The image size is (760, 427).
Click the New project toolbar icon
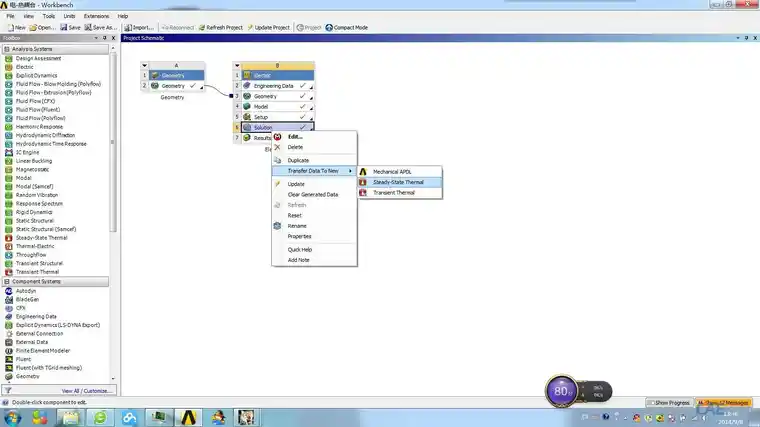tap(16, 28)
